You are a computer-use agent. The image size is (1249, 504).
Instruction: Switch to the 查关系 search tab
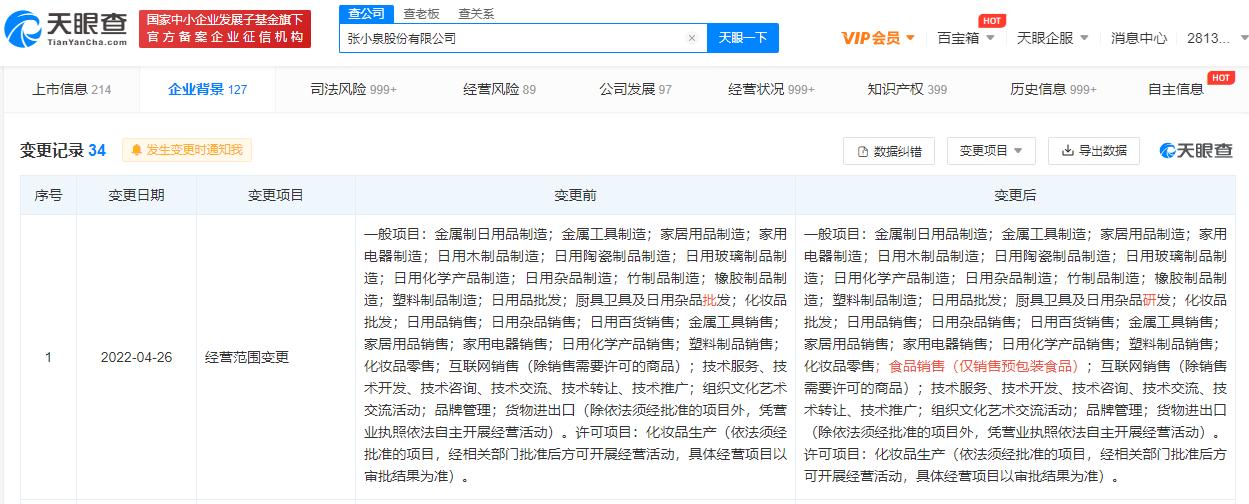[x=475, y=14]
